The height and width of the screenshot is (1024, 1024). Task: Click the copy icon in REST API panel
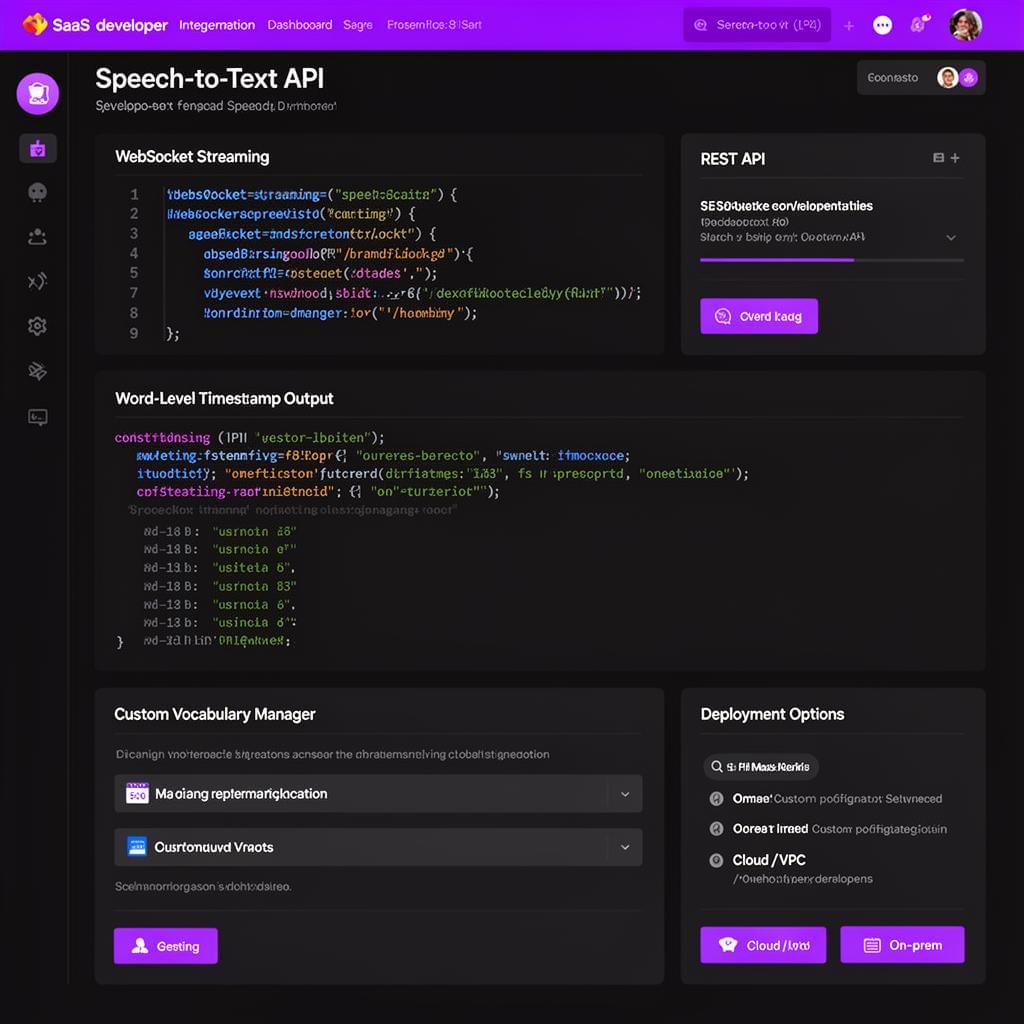[938, 158]
